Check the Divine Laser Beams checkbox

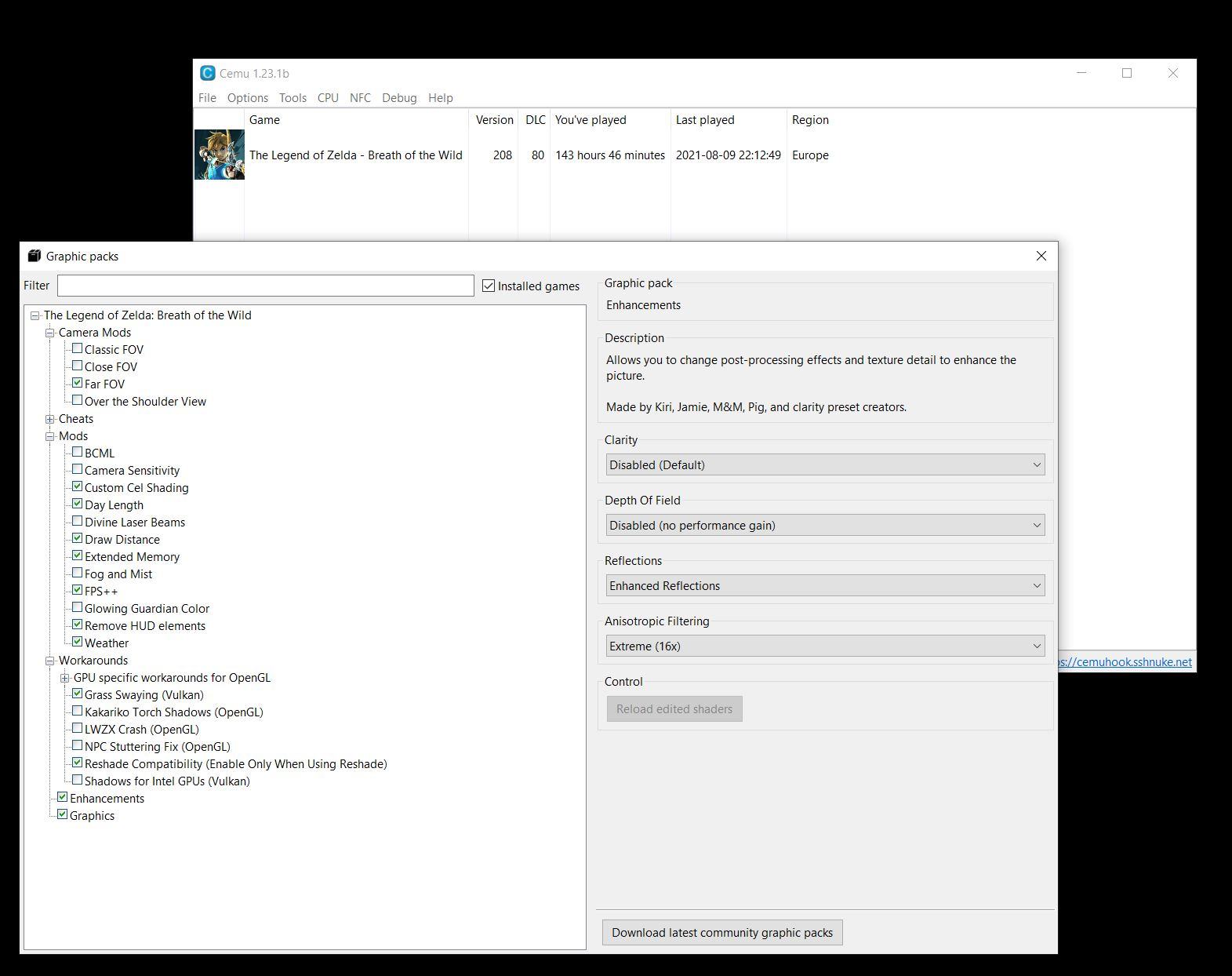click(x=78, y=521)
